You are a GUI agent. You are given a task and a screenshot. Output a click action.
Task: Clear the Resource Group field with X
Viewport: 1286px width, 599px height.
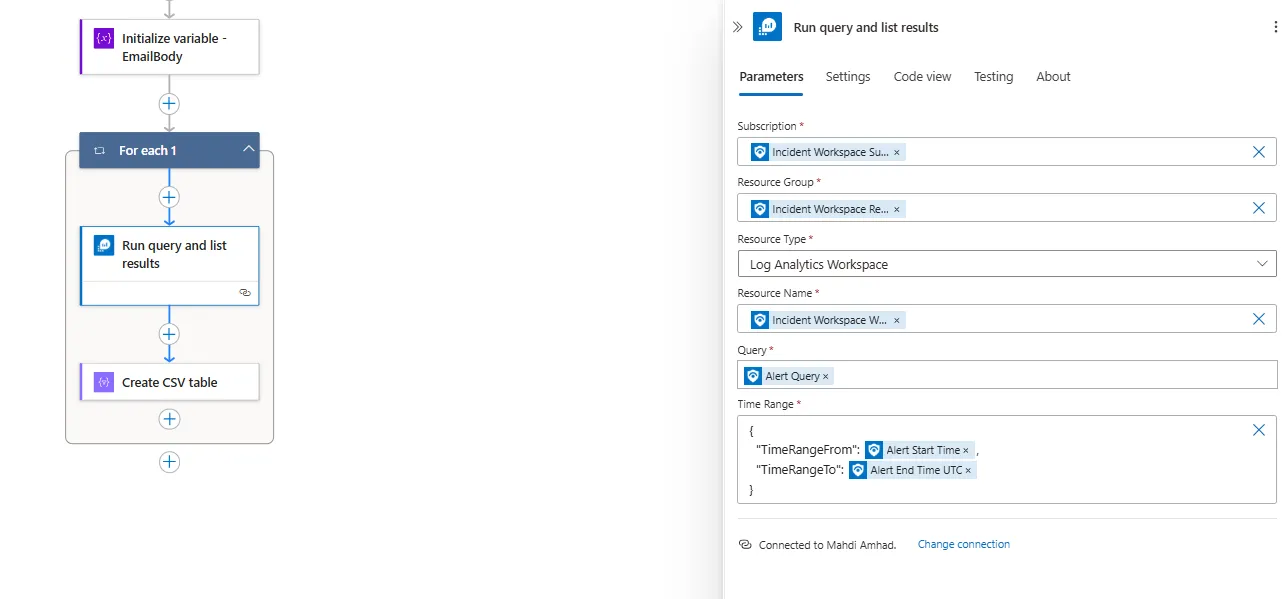coord(1259,208)
